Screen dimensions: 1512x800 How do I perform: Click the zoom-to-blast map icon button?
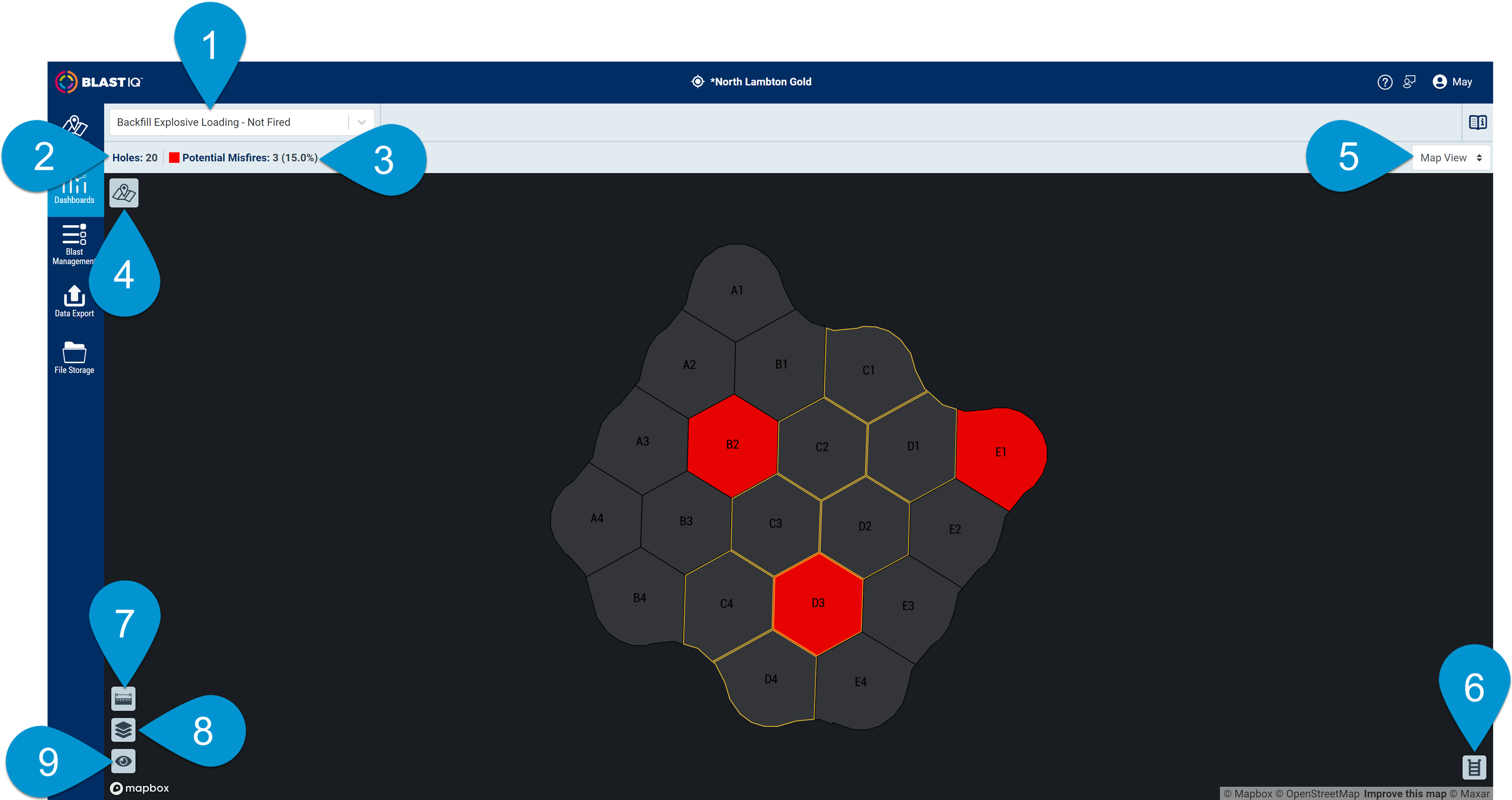point(124,193)
